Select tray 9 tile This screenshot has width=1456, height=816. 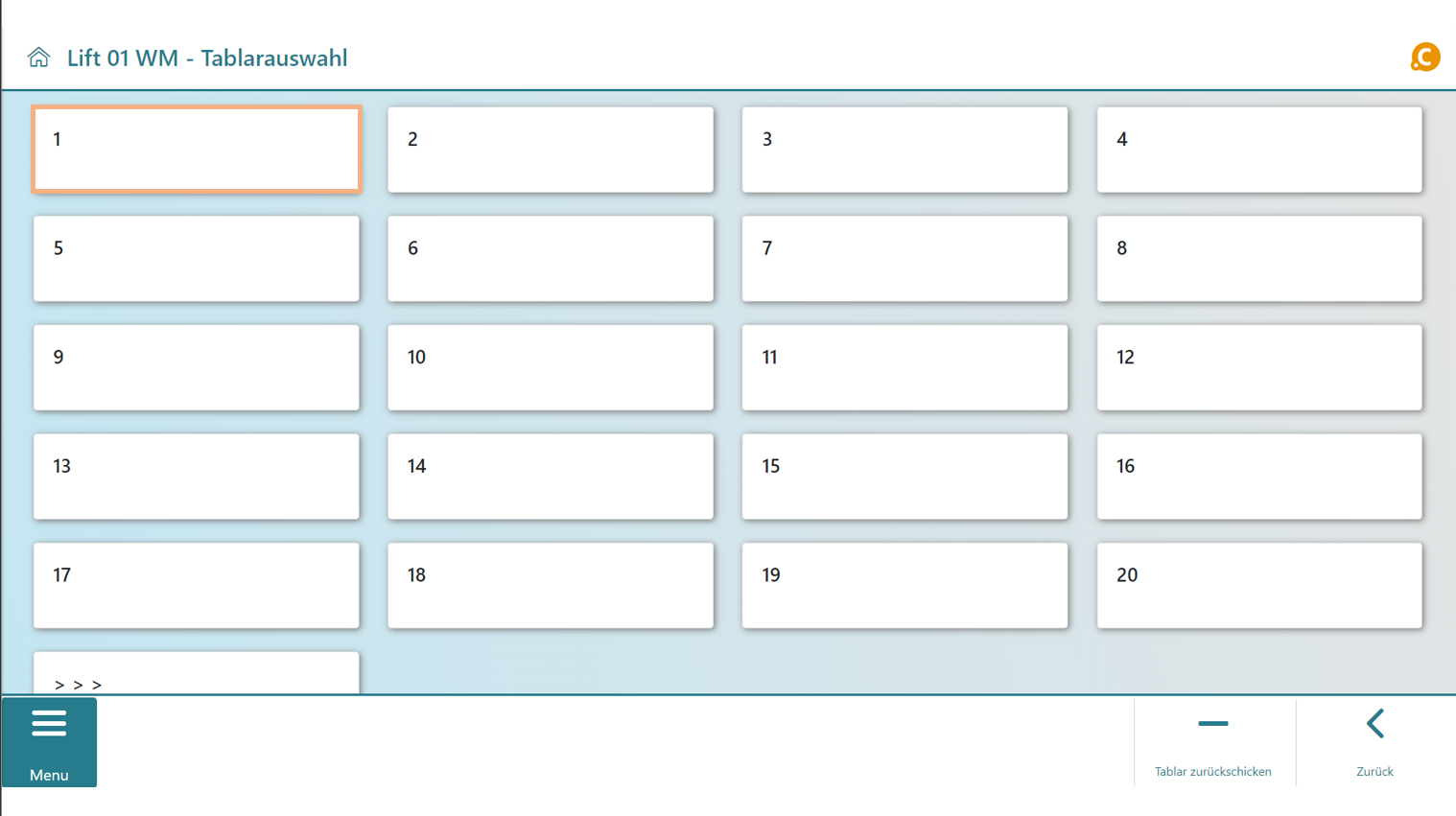(x=196, y=367)
